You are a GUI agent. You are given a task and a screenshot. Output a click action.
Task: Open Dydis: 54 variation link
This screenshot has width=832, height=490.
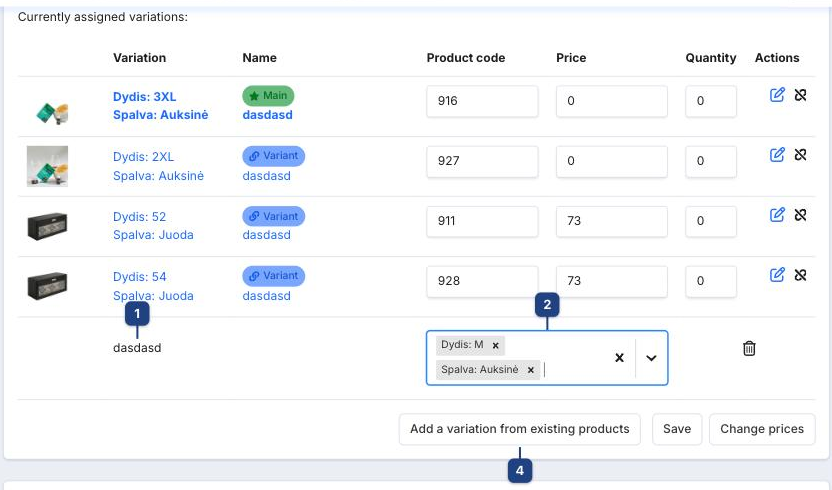click(x=140, y=277)
